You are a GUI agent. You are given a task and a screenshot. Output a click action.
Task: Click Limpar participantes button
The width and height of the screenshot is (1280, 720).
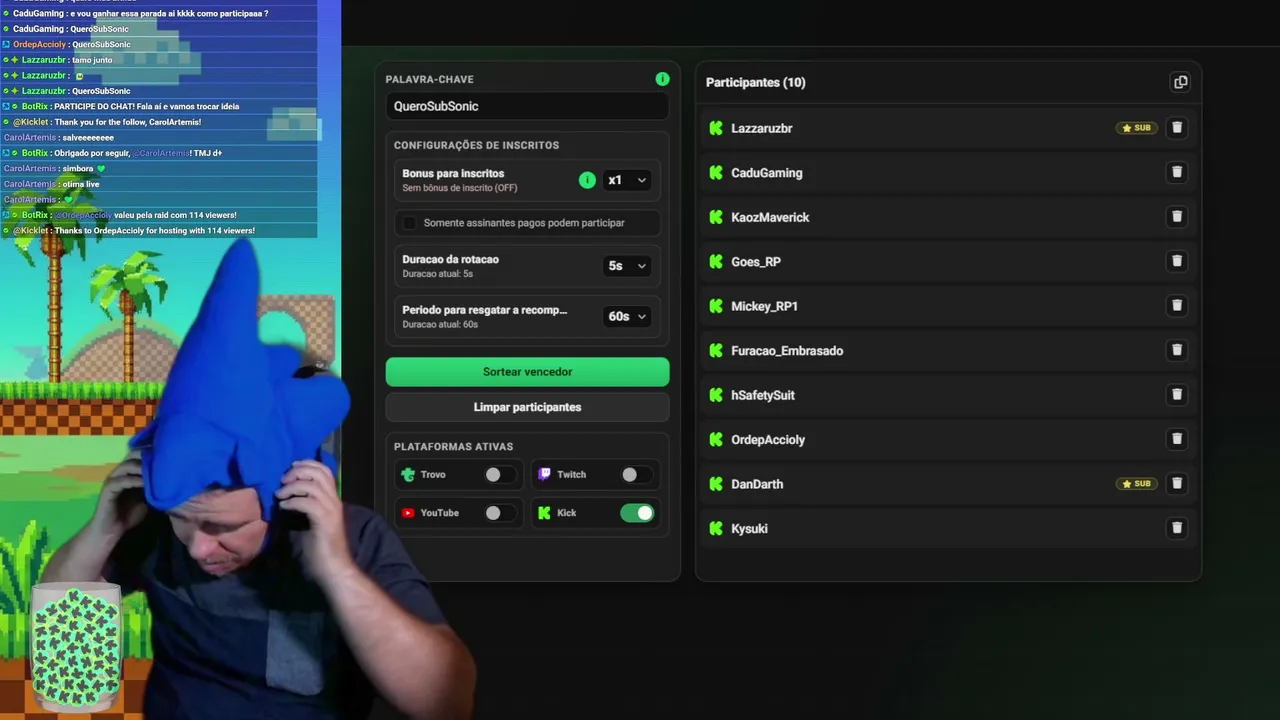(527, 407)
